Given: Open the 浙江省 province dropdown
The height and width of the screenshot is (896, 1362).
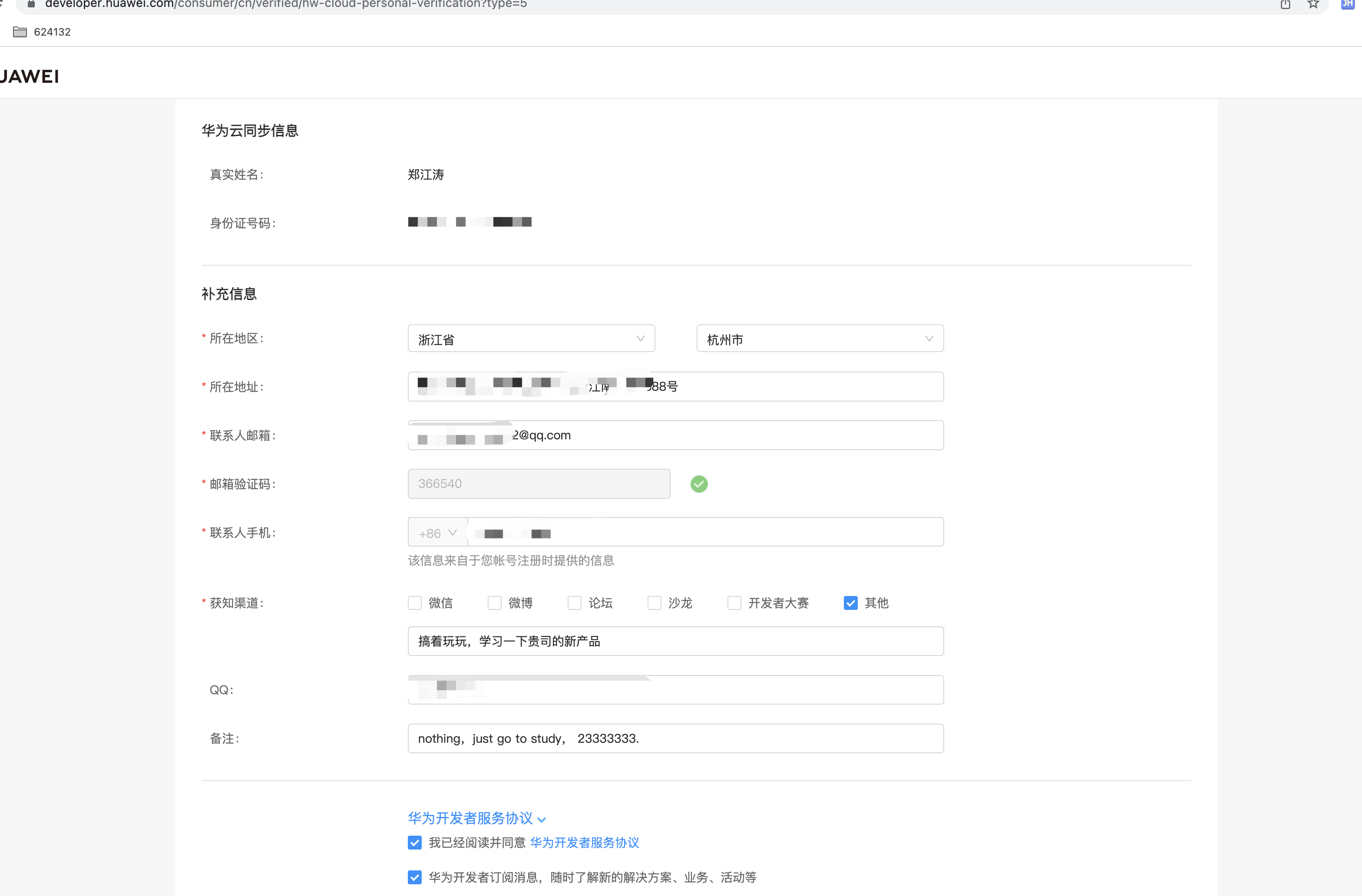Looking at the screenshot, I should 531,339.
